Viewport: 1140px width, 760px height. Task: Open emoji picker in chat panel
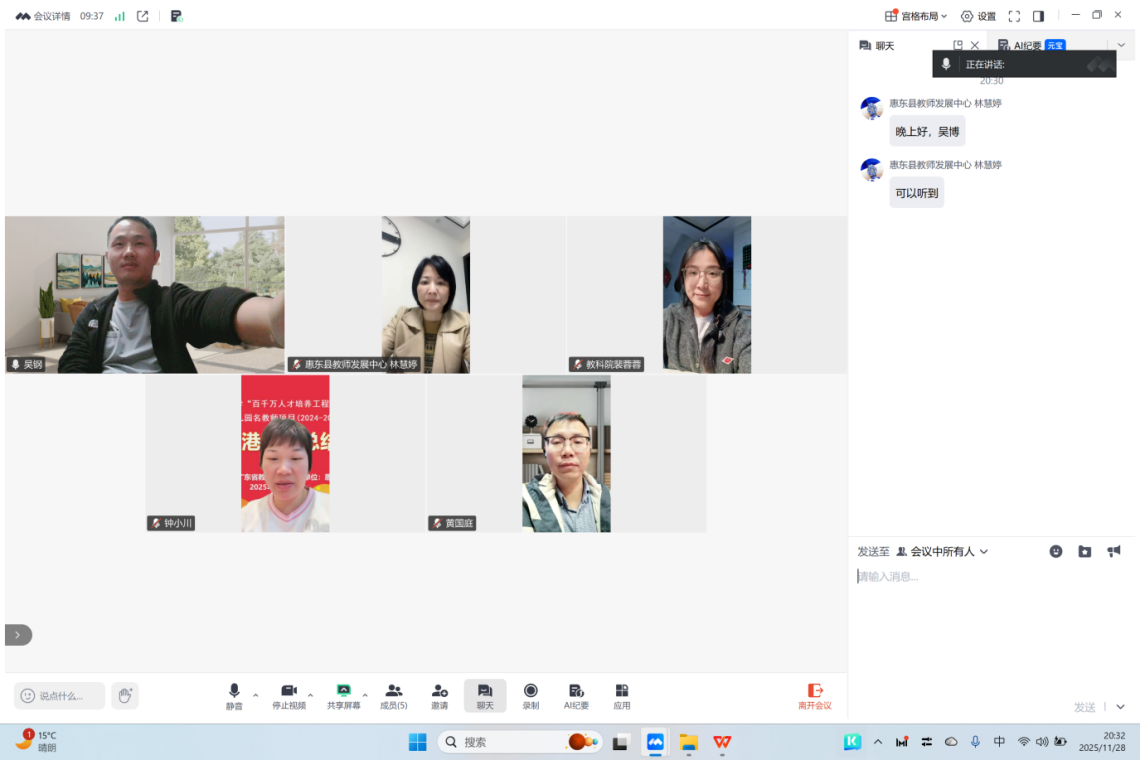tap(1055, 551)
